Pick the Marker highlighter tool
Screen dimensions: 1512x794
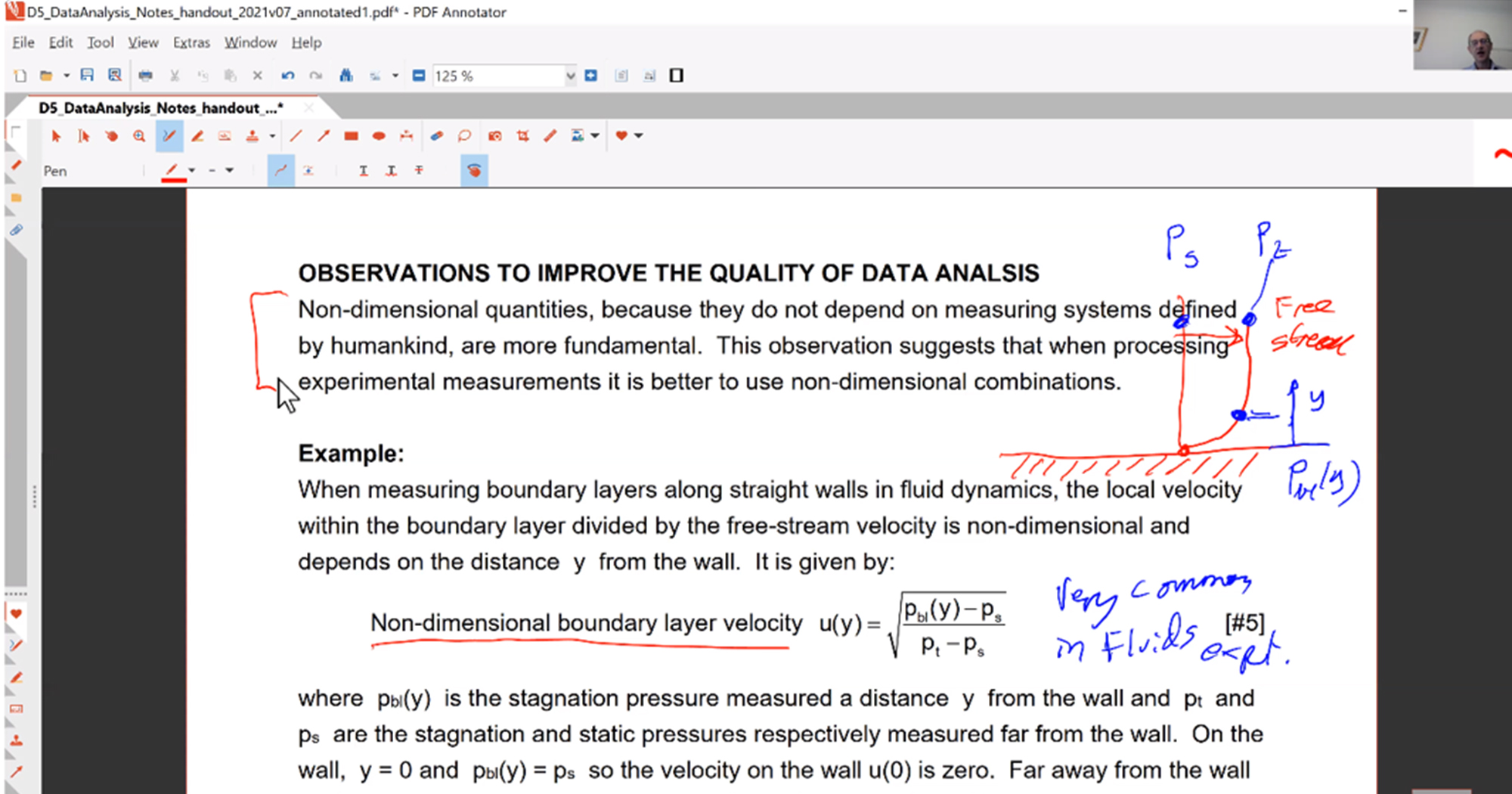point(197,136)
